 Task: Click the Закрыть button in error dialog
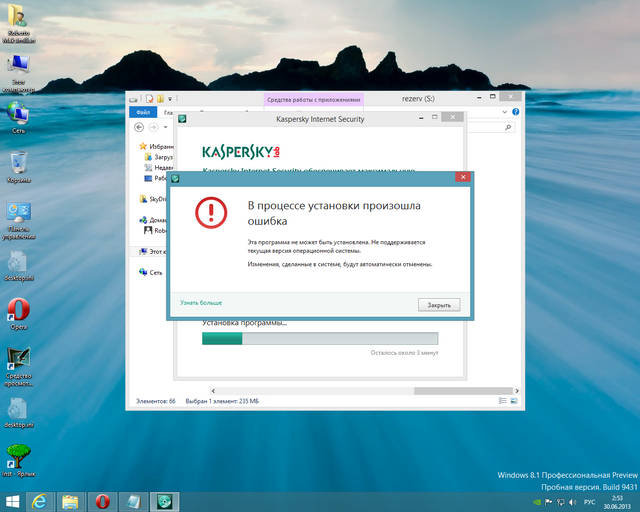(x=439, y=305)
